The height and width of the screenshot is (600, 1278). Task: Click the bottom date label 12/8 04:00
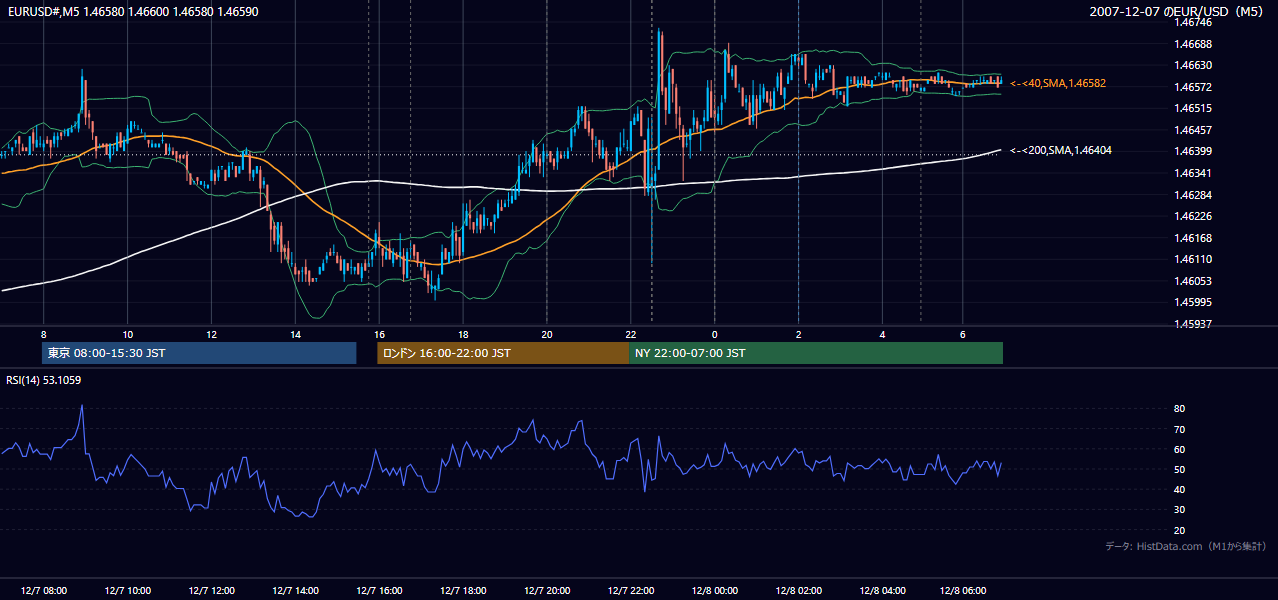882,591
